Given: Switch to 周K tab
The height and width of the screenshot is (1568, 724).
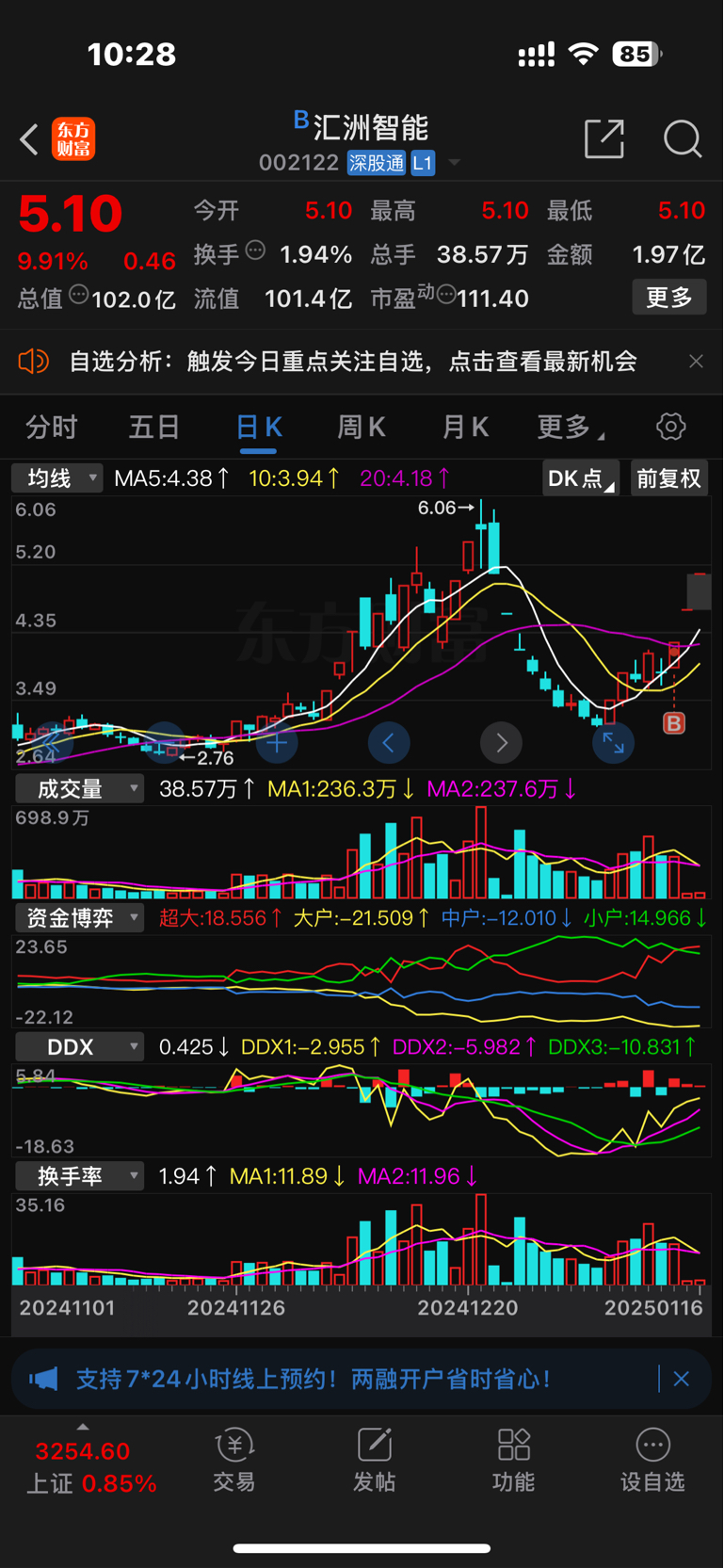Looking at the screenshot, I should pos(362,428).
